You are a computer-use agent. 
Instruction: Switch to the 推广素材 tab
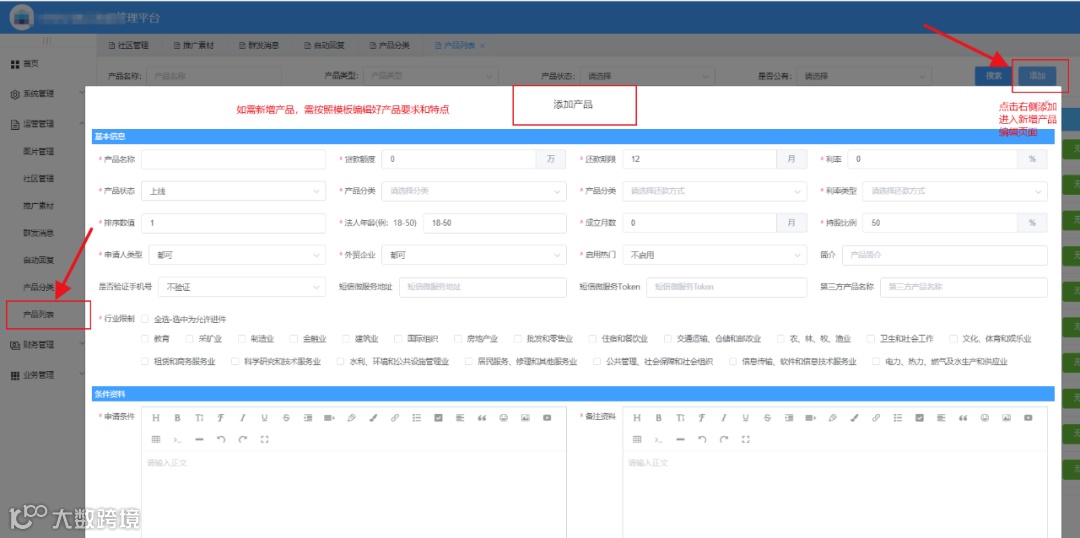click(193, 45)
